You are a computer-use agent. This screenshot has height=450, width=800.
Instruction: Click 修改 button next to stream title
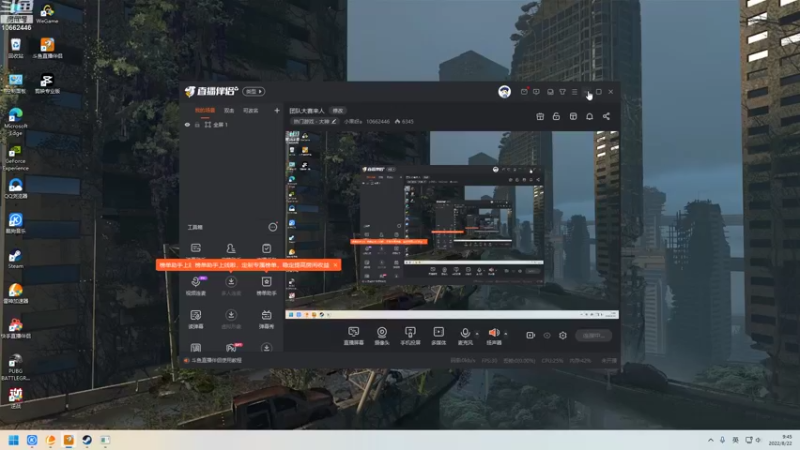tap(338, 111)
